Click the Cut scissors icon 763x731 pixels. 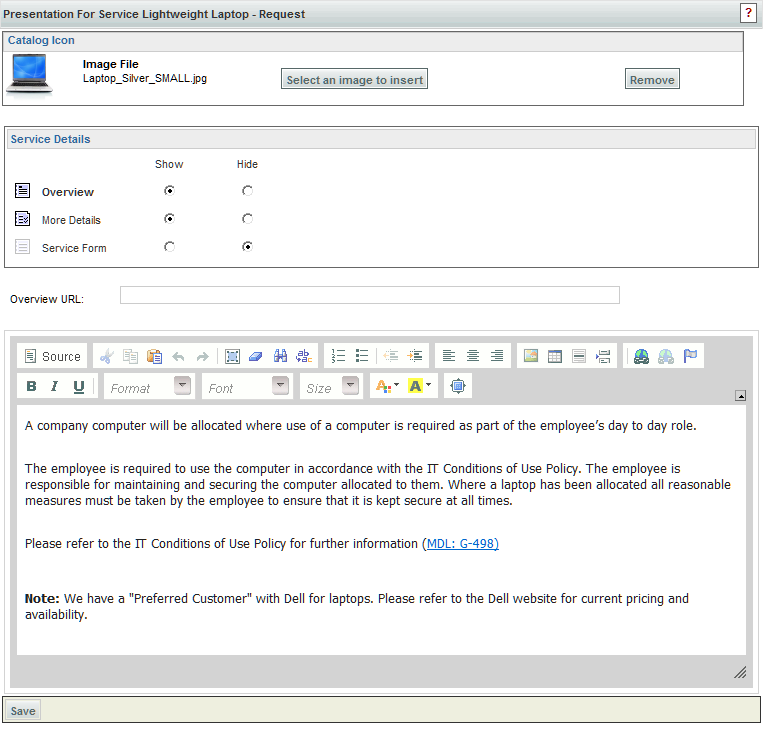pos(107,356)
